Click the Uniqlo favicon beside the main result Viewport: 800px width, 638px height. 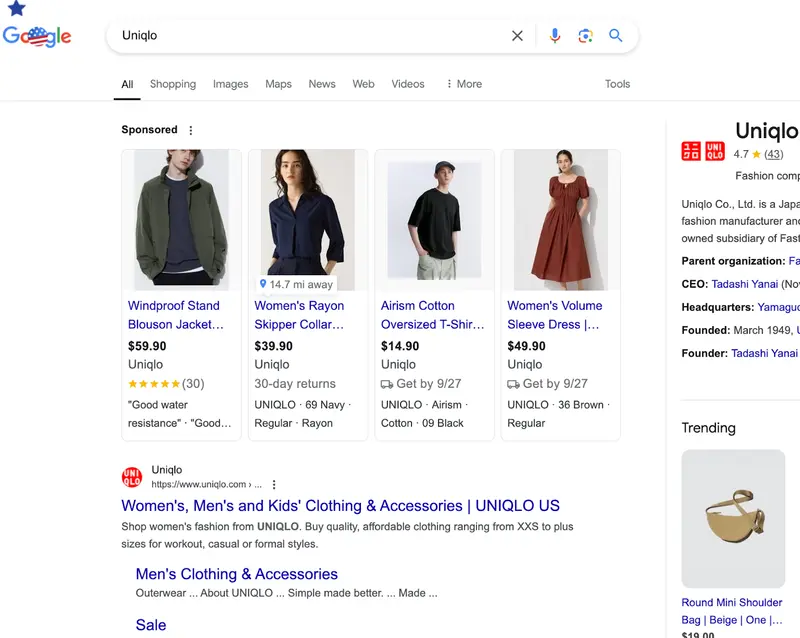pos(133,477)
